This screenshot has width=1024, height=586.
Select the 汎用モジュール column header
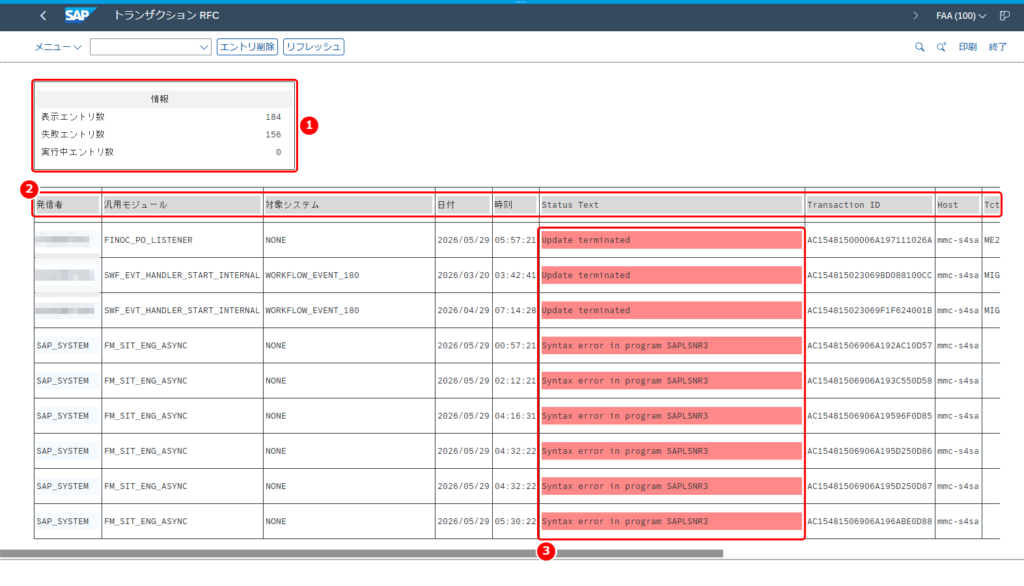point(182,205)
